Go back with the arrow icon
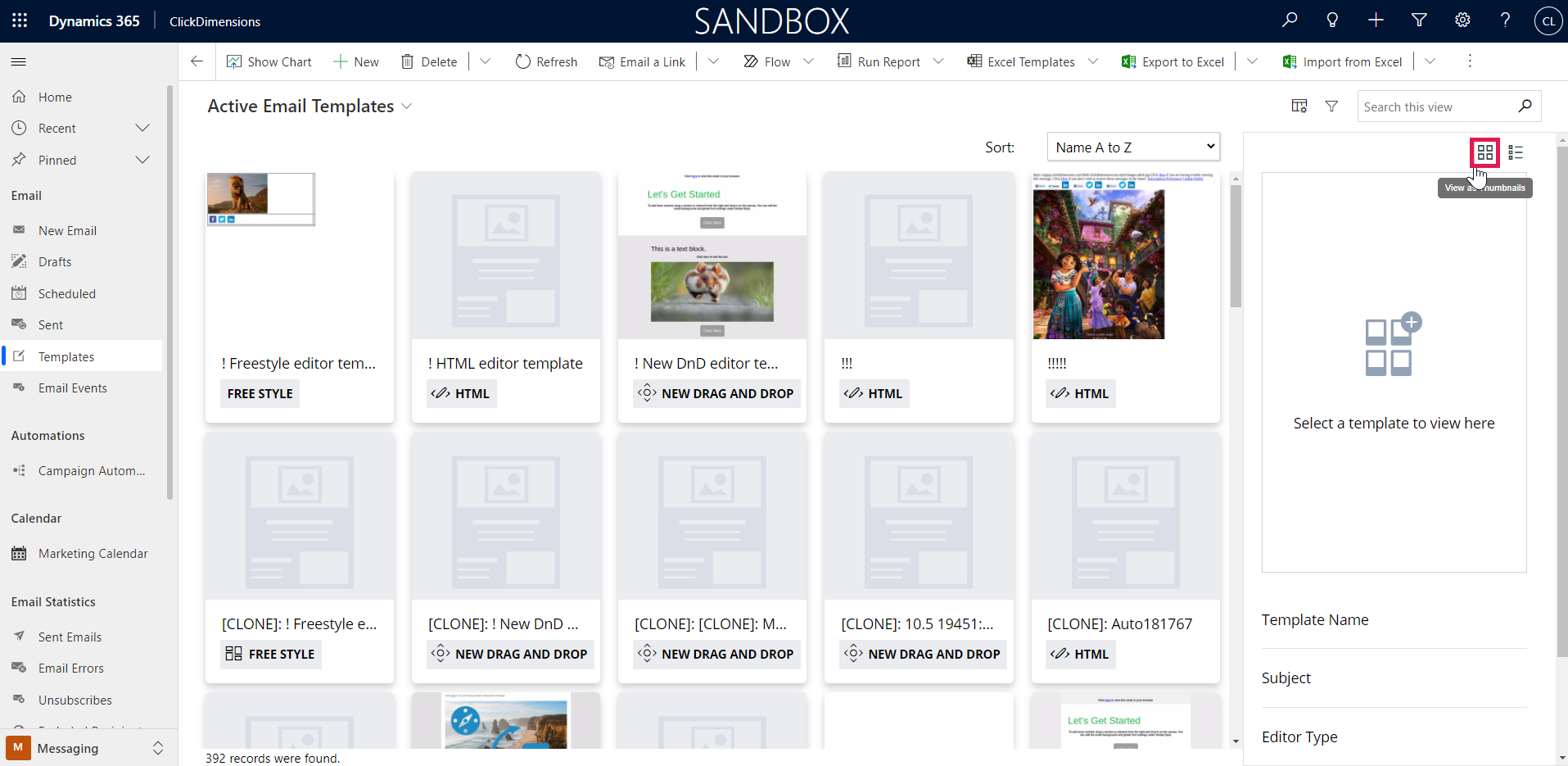1568x766 pixels. 197,61
